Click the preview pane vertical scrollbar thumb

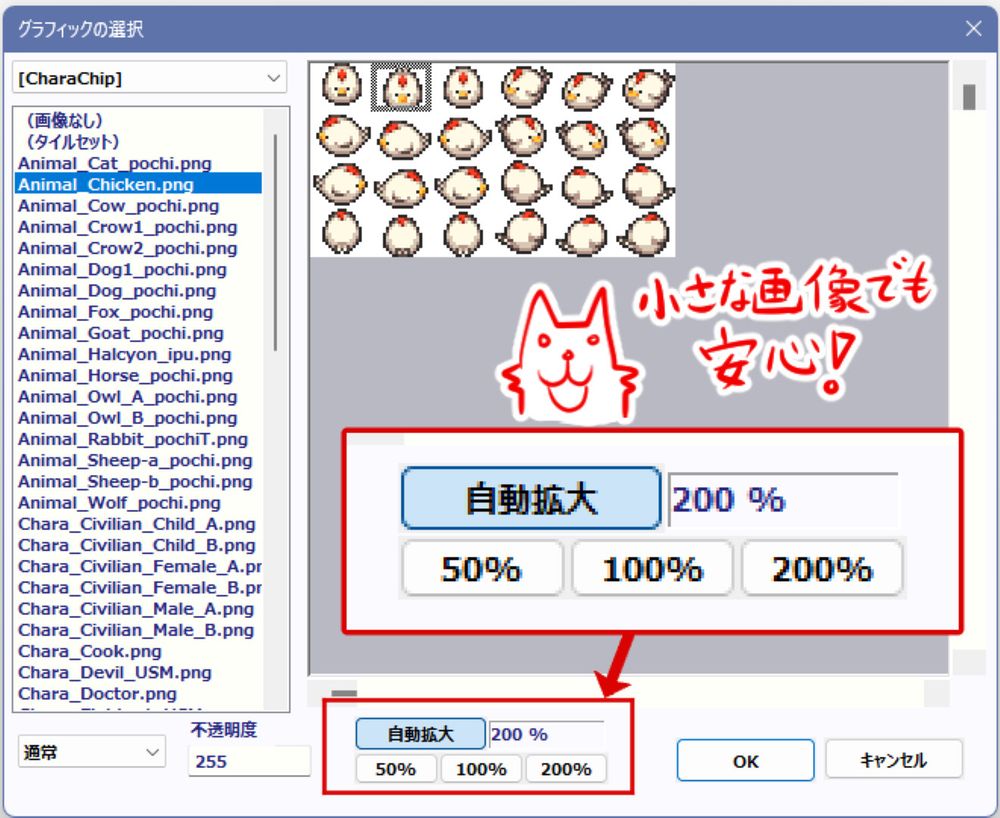[969, 97]
